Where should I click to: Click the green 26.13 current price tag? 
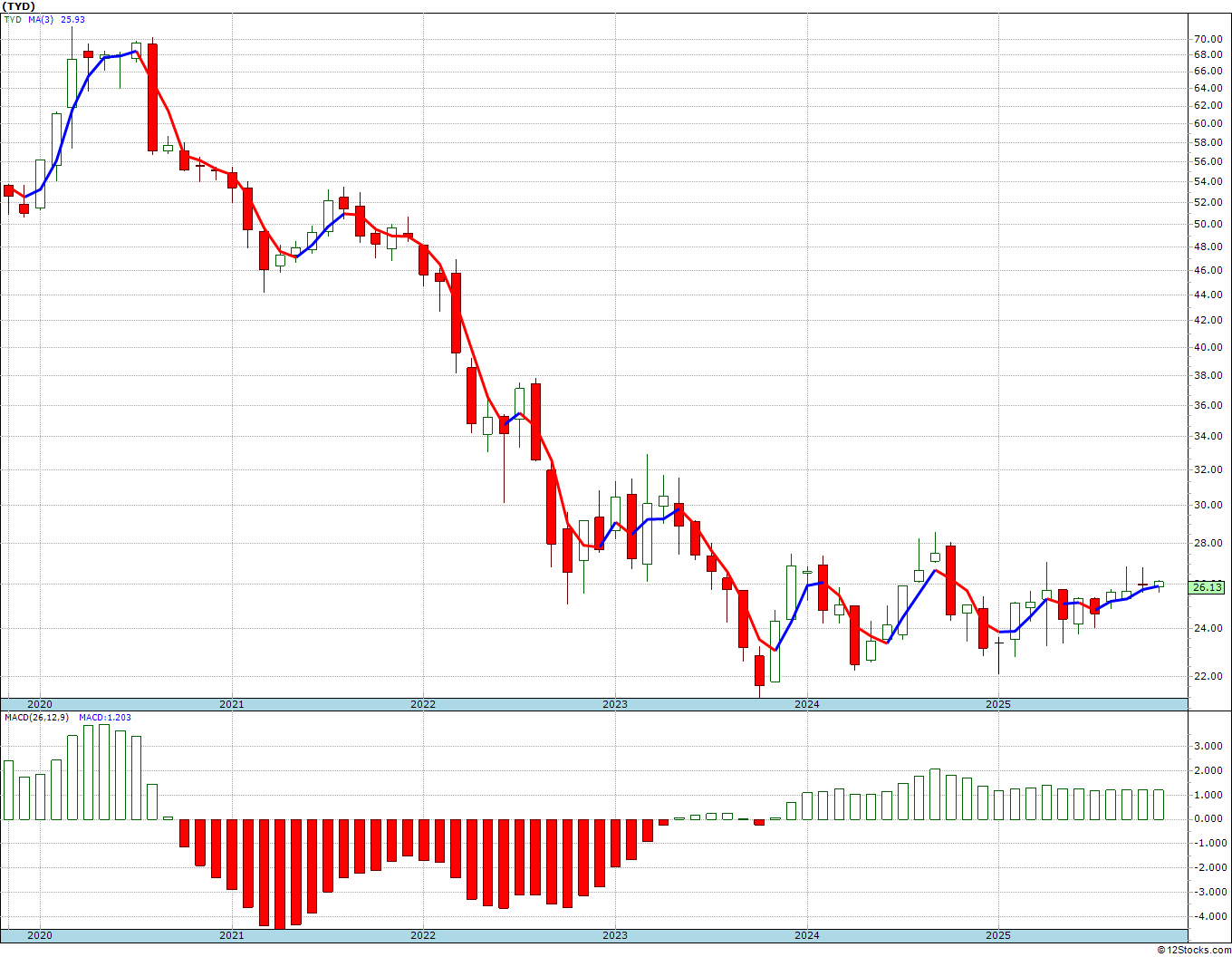tap(1207, 587)
